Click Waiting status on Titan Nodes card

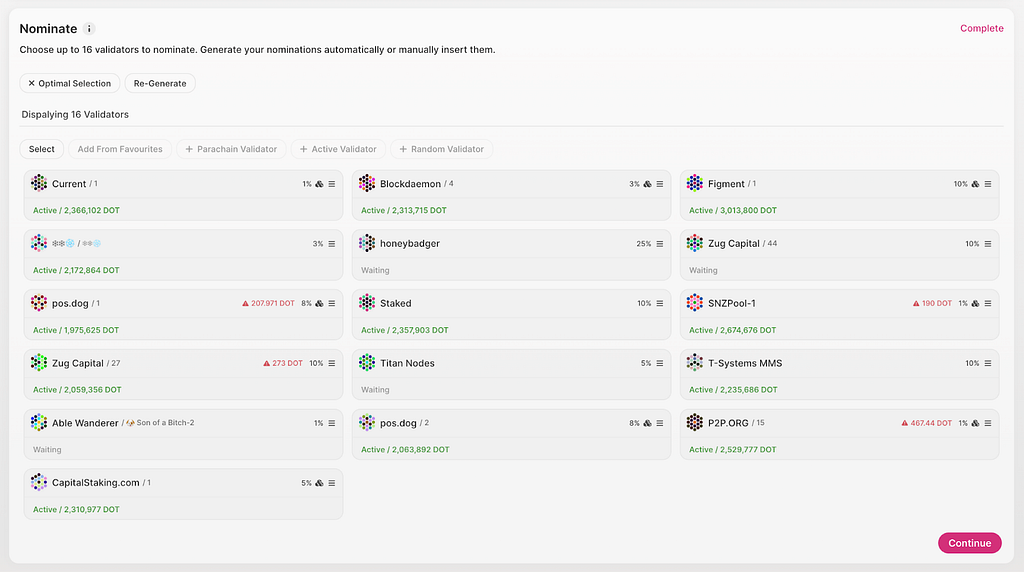click(x=375, y=390)
